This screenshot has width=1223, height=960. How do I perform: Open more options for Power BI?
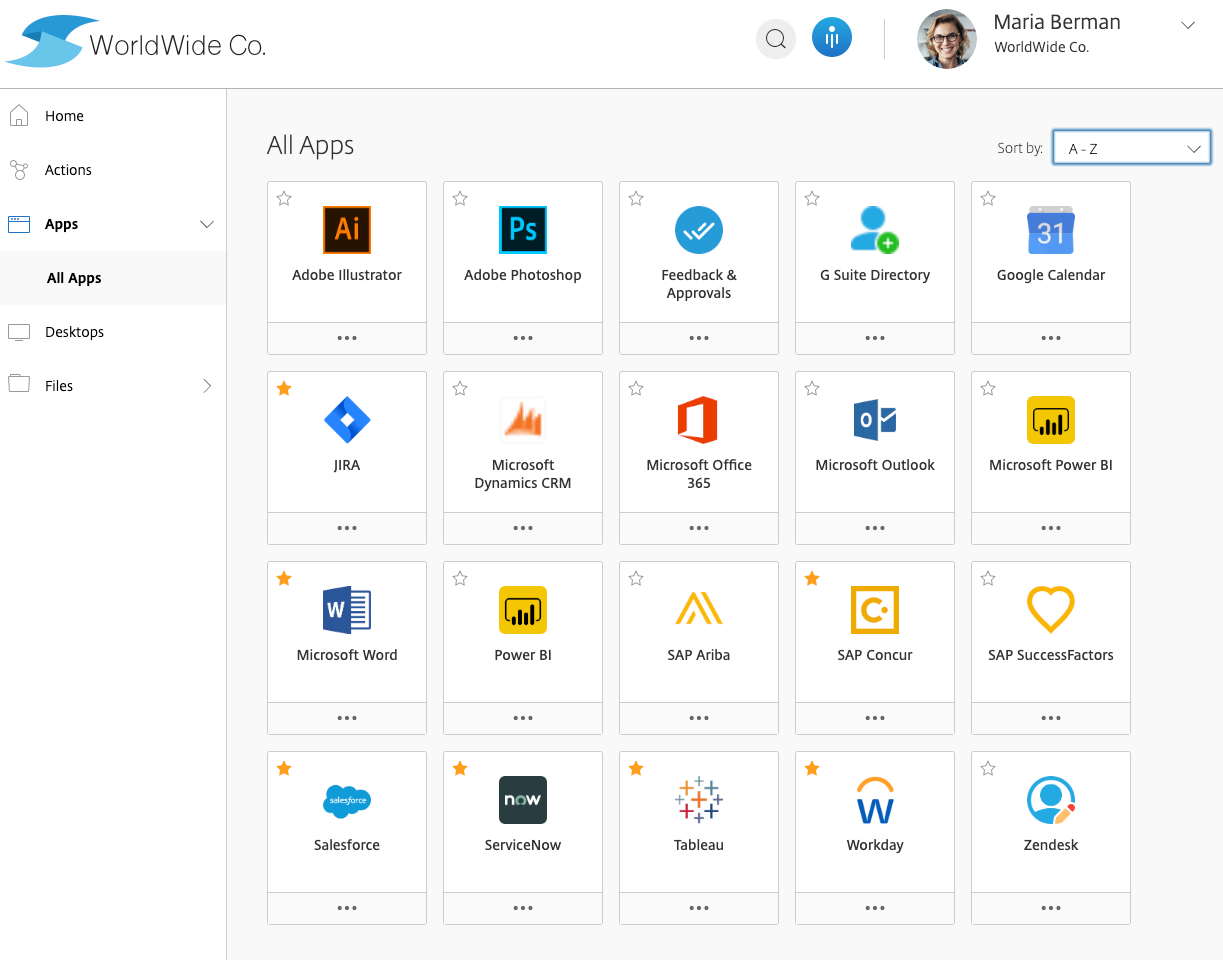(523, 718)
